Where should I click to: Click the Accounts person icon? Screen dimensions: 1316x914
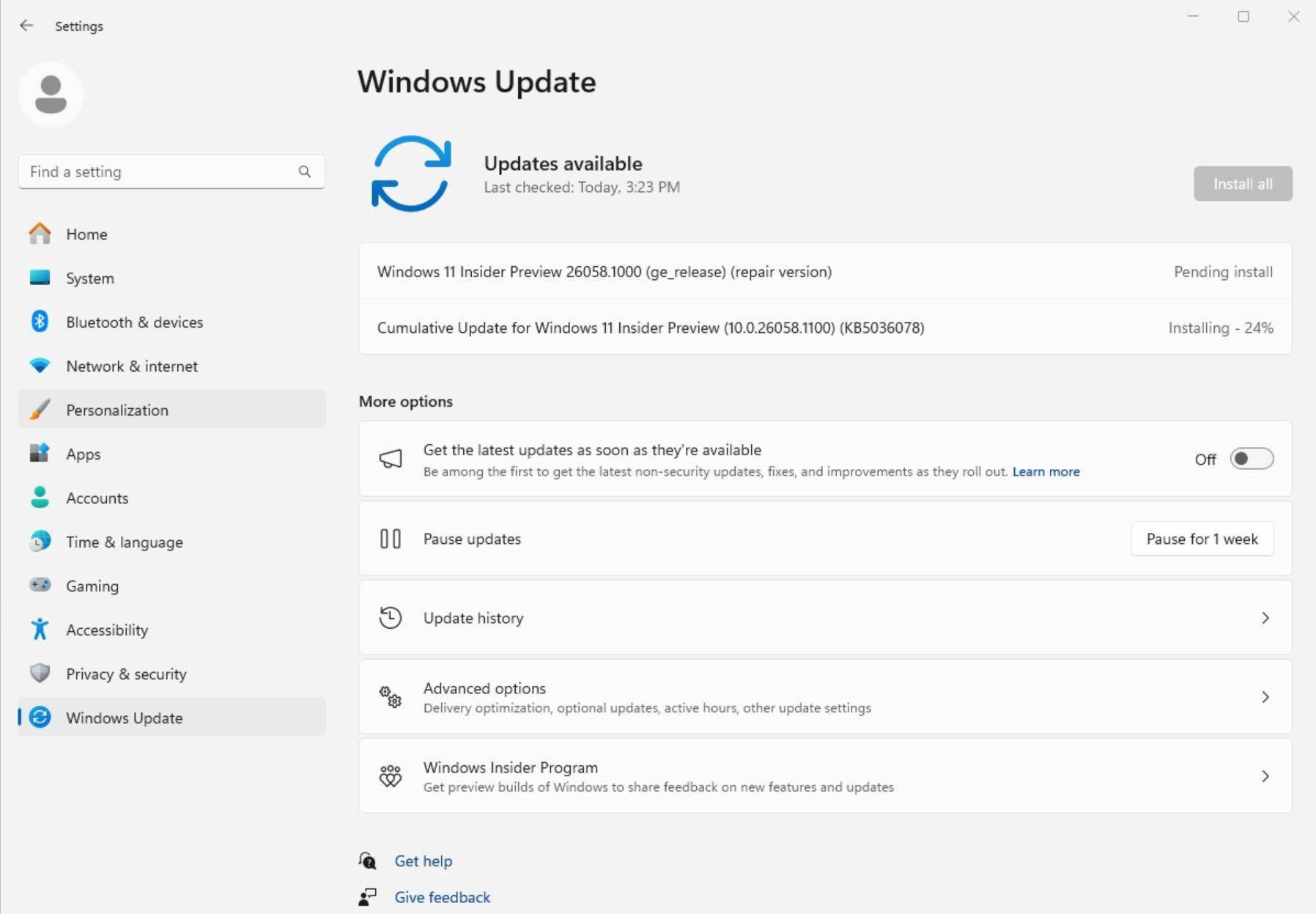(40, 498)
